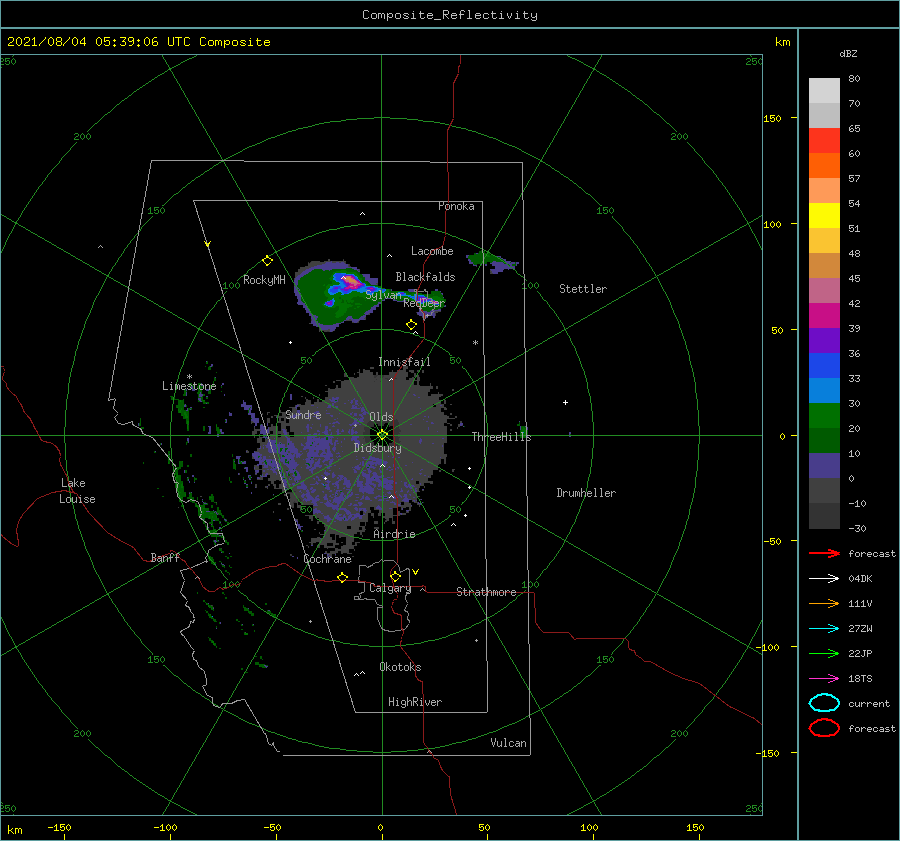
Task: Click the Sundre label
Action: [303, 415]
